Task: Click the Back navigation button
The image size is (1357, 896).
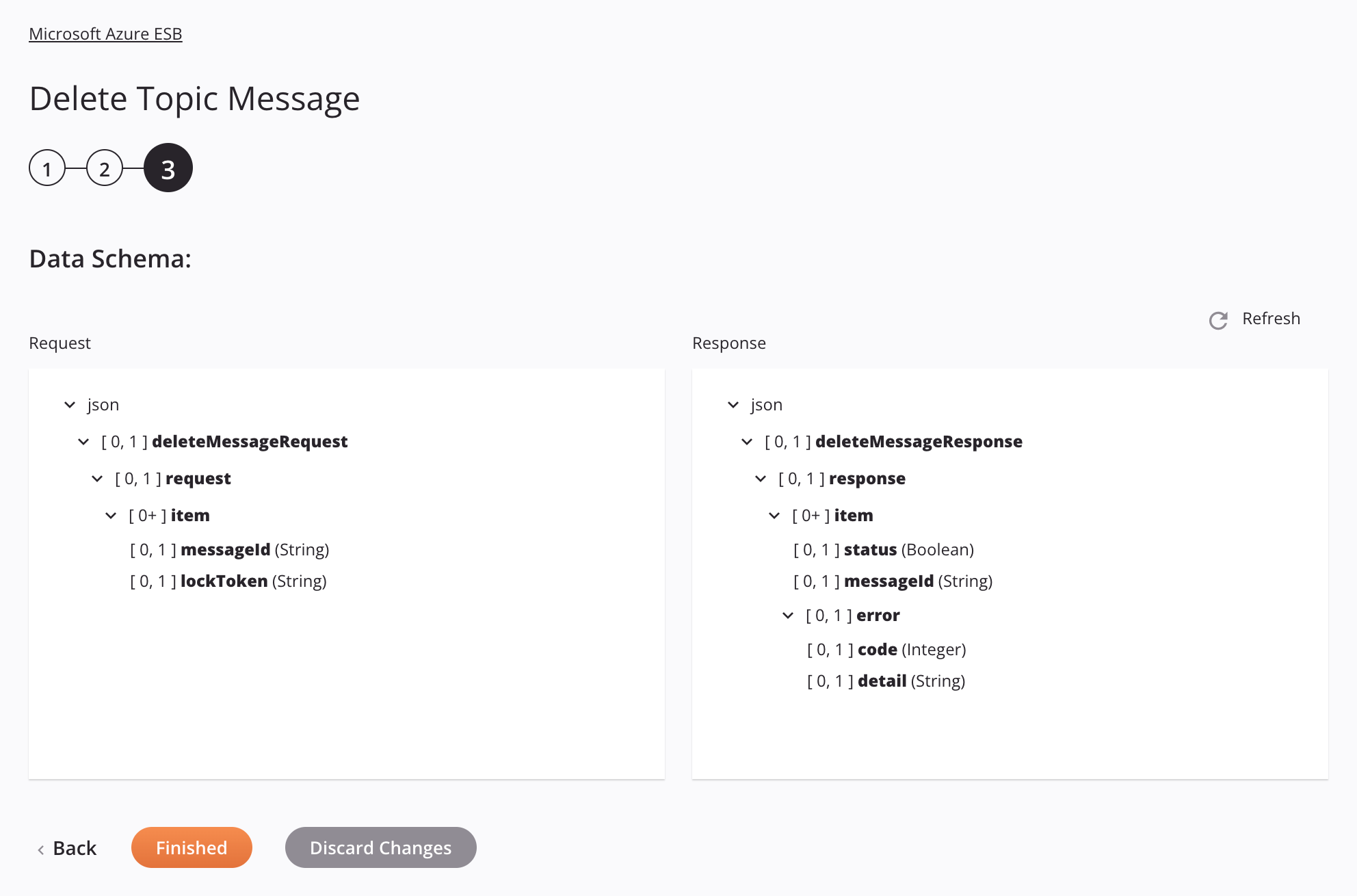Action: pyautogui.click(x=71, y=847)
